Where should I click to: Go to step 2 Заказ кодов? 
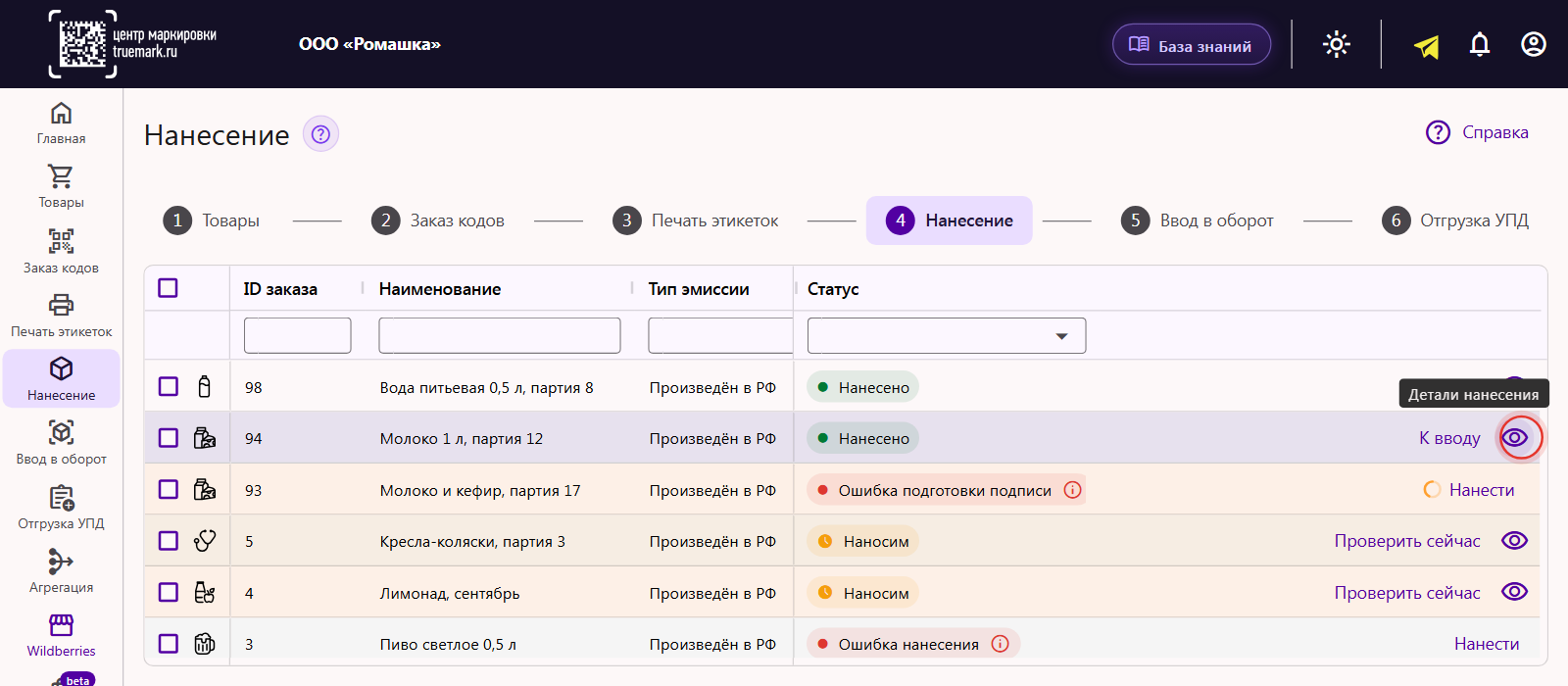[x=438, y=220]
